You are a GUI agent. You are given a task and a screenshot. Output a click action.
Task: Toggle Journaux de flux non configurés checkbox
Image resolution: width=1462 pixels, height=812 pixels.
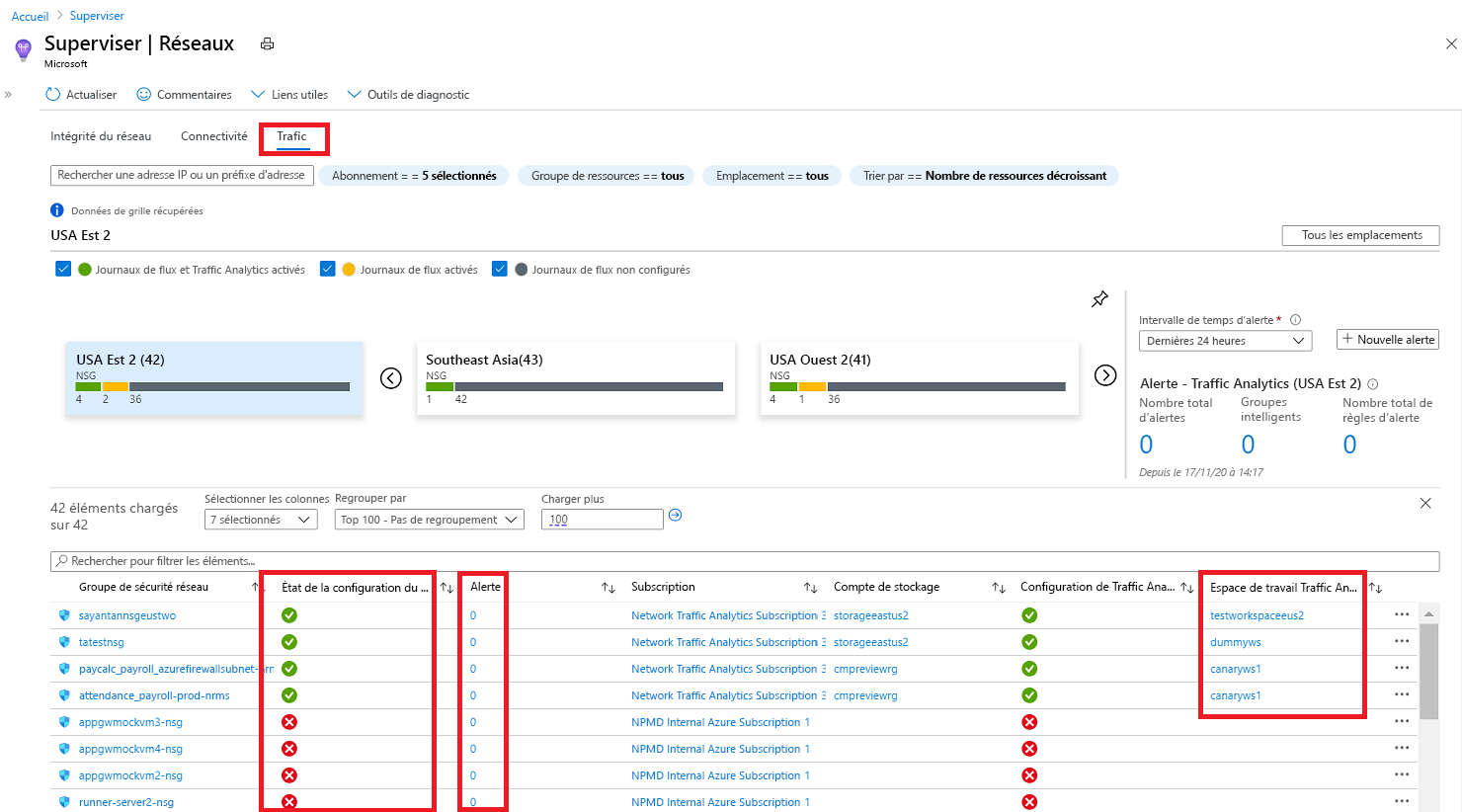click(500, 269)
